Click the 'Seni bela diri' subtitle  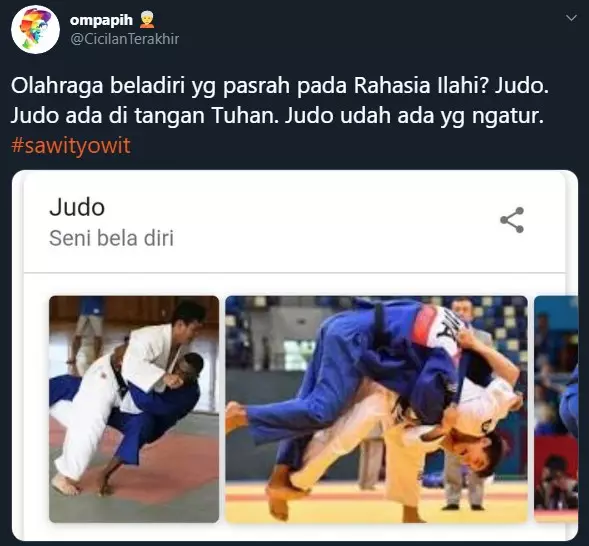112,238
